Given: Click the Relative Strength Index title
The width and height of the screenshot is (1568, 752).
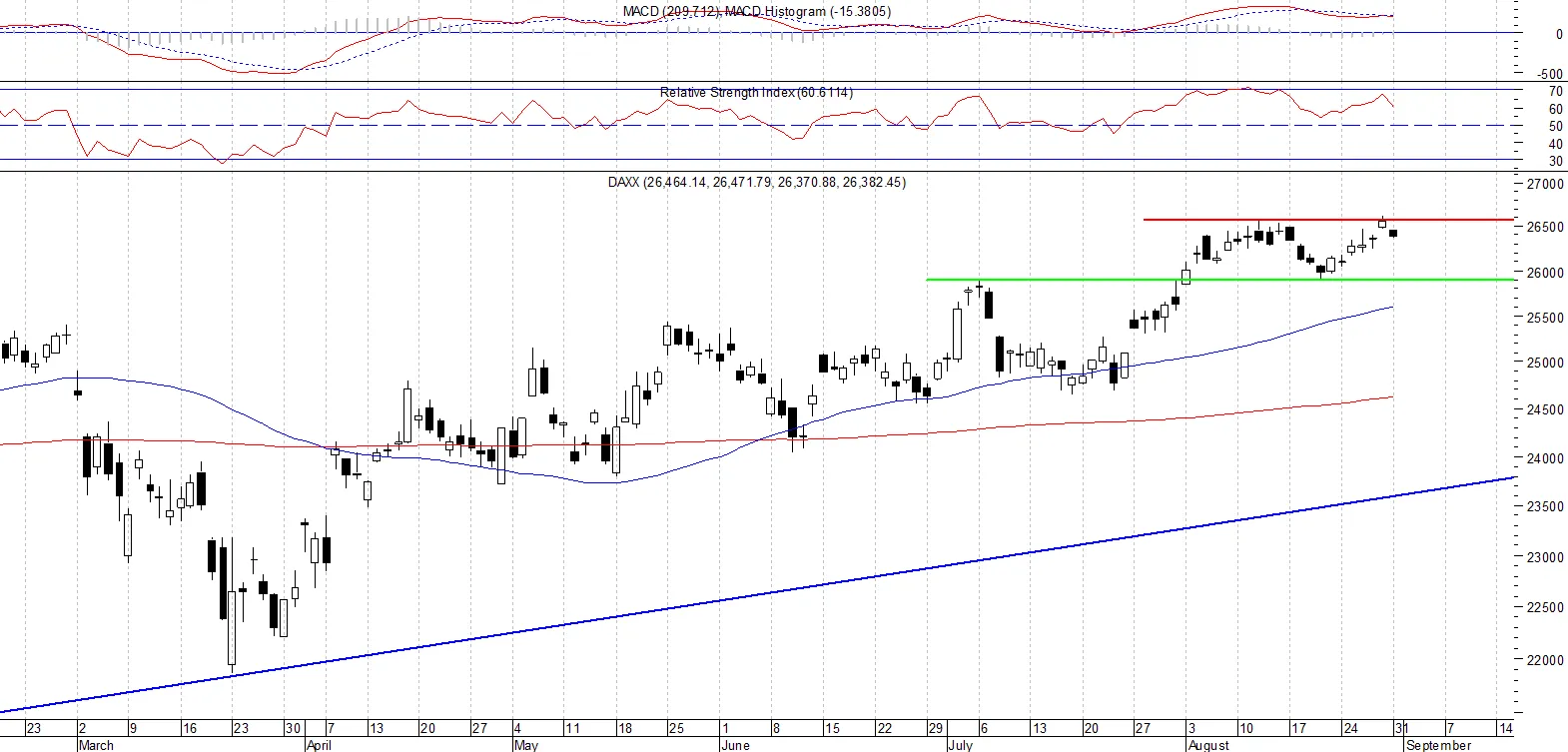Looking at the screenshot, I should pos(756,93).
